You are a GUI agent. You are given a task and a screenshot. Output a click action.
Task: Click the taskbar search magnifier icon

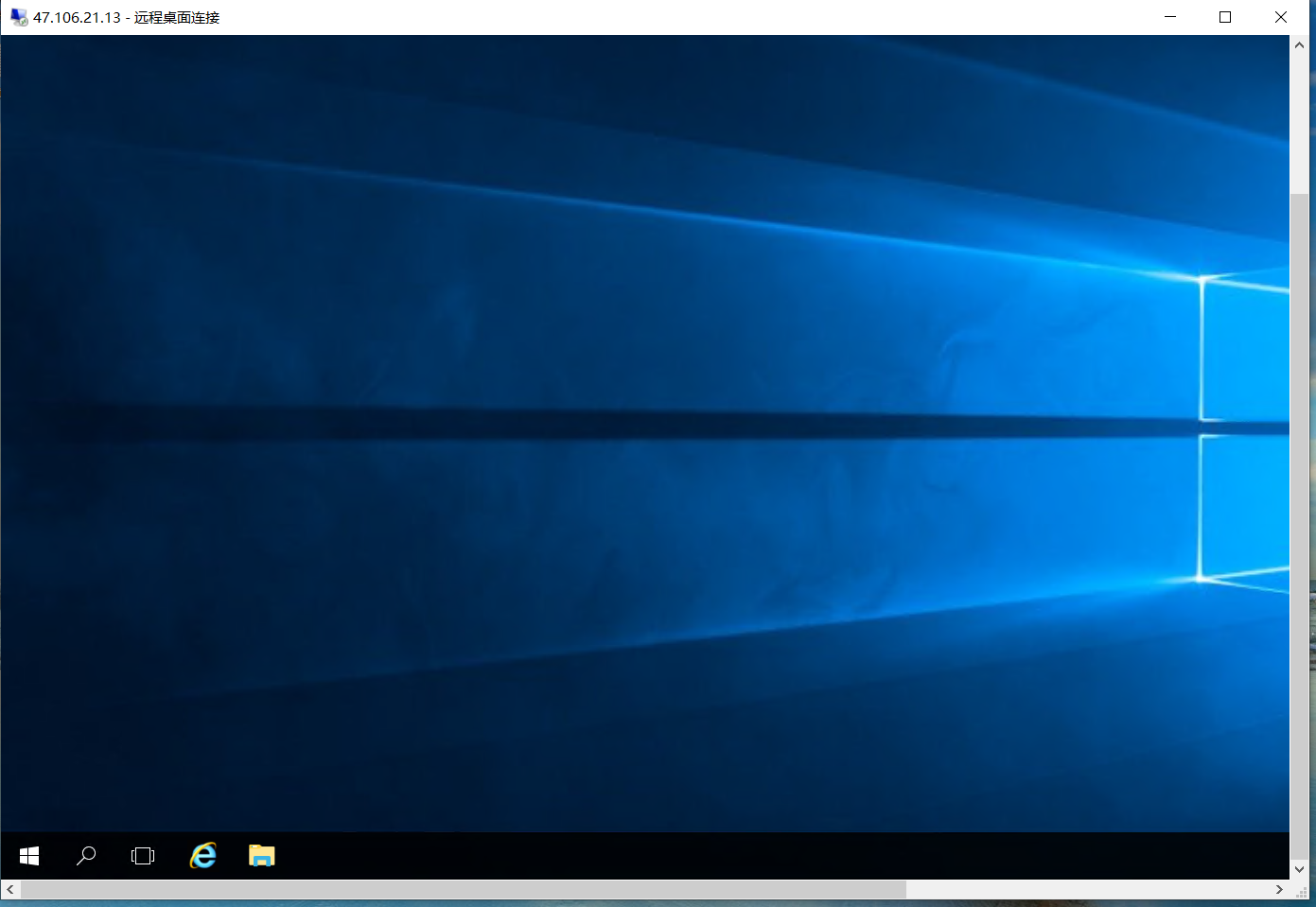[x=86, y=856]
